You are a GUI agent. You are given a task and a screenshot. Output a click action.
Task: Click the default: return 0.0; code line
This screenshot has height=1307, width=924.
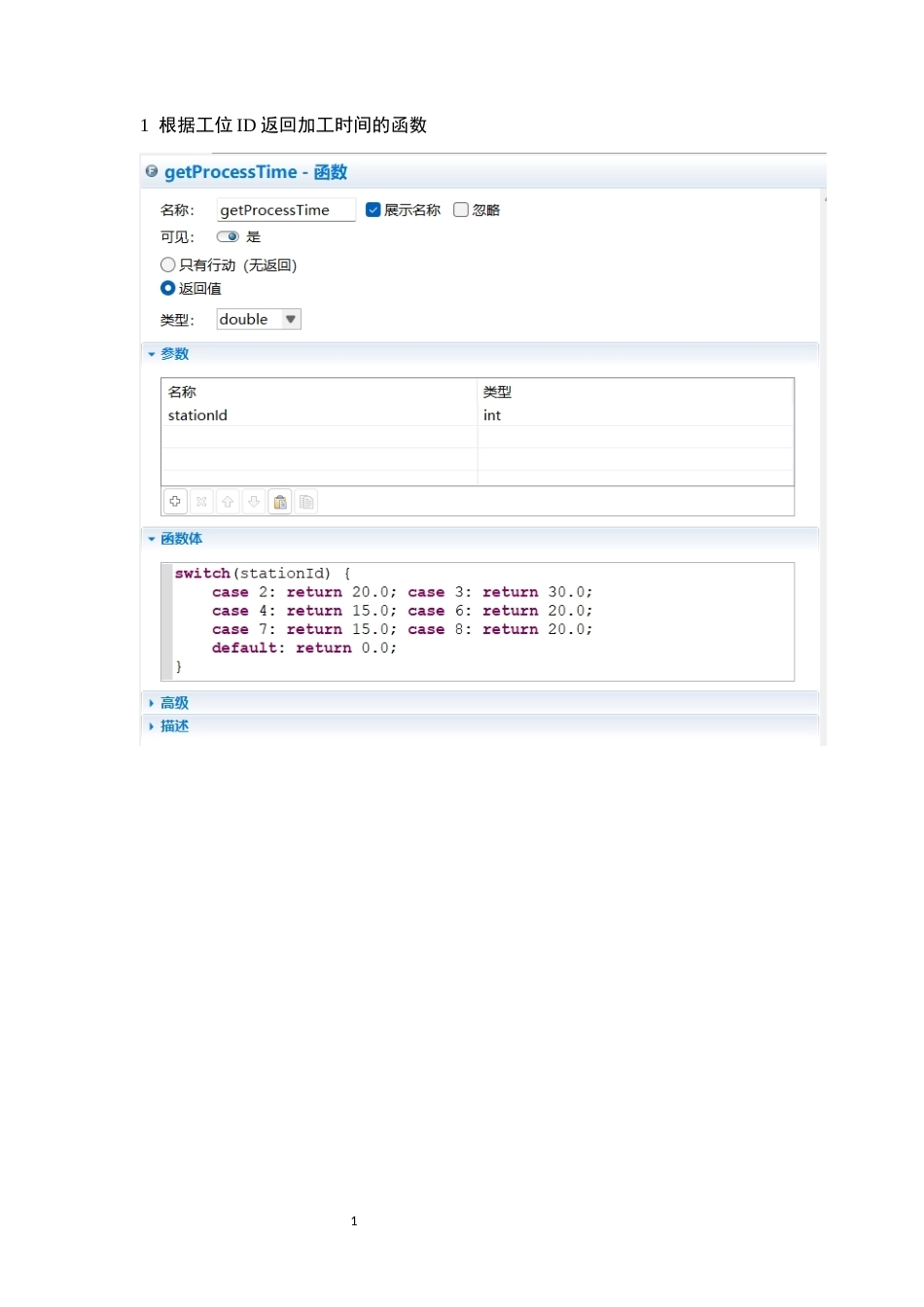tap(304, 648)
